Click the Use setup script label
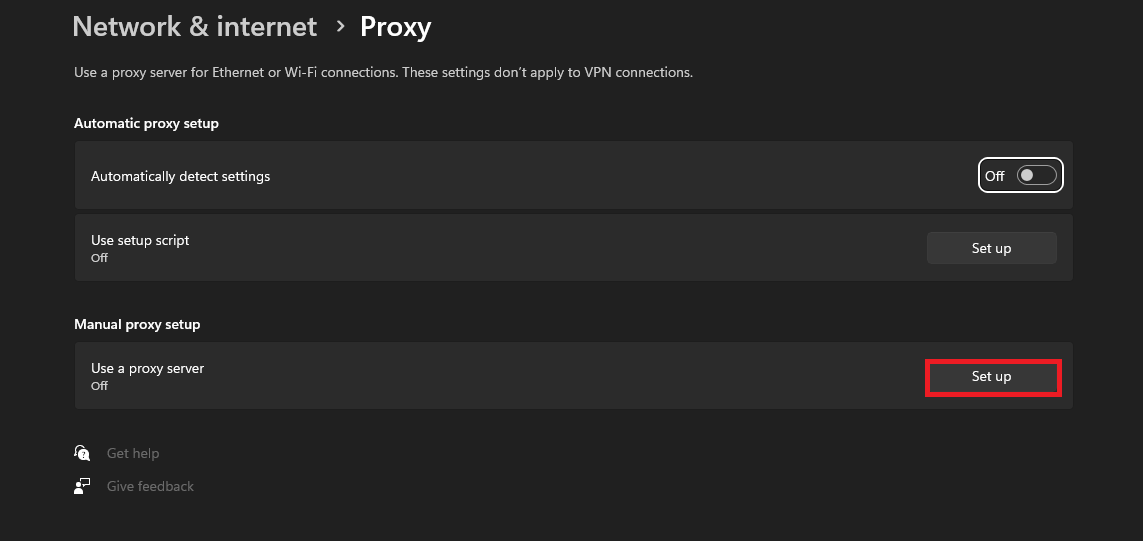Image resolution: width=1143 pixels, height=541 pixels. pos(140,240)
